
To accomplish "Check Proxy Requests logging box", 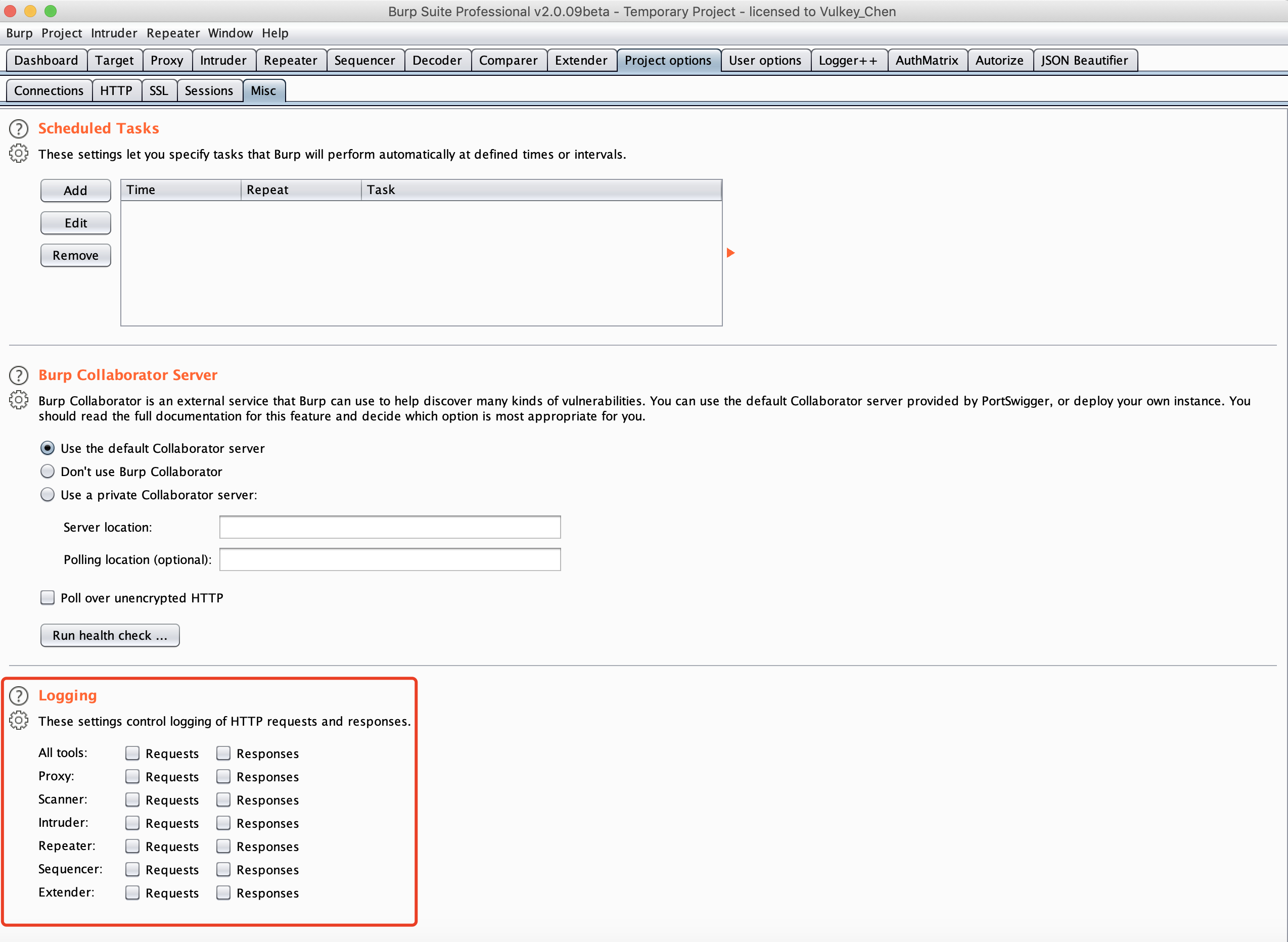I will pos(132,777).
